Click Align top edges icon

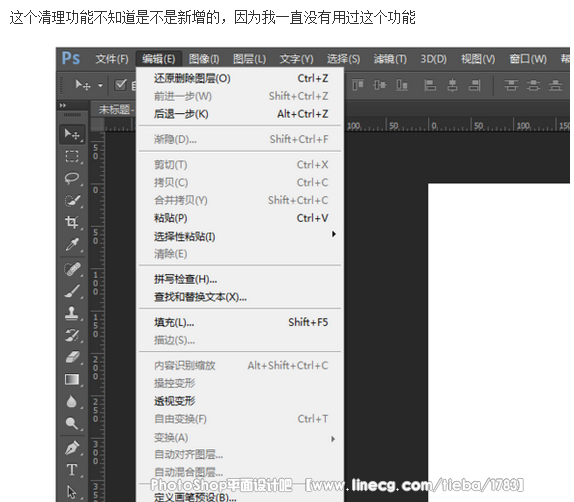click(358, 85)
